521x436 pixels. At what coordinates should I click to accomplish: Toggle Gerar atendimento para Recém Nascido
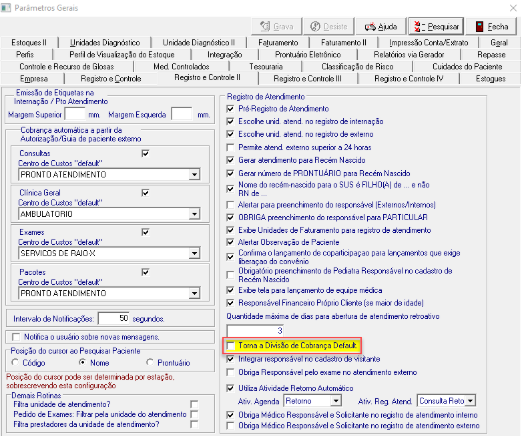point(230,160)
